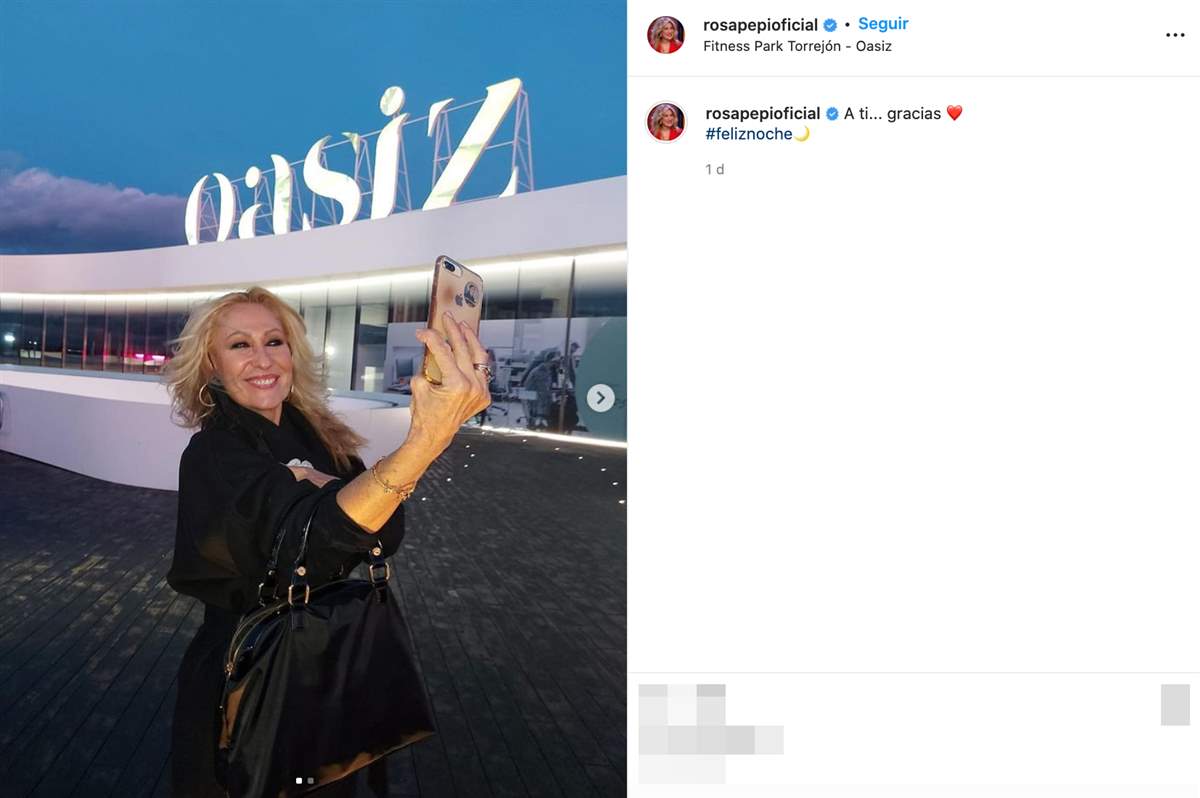The width and height of the screenshot is (1200, 798).
Task: Click the blurred action icons row
Action: pyautogui.click(x=682, y=704)
